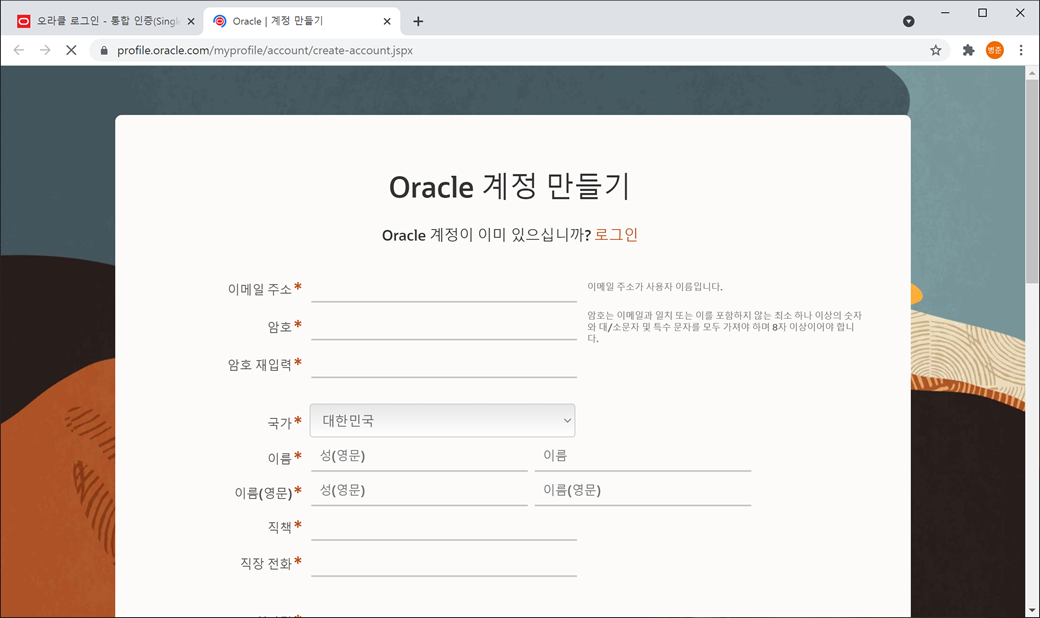Viewport: 1040px width, 618px height.
Task: Click the 이름(영문) first-name field
Action: 643,491
